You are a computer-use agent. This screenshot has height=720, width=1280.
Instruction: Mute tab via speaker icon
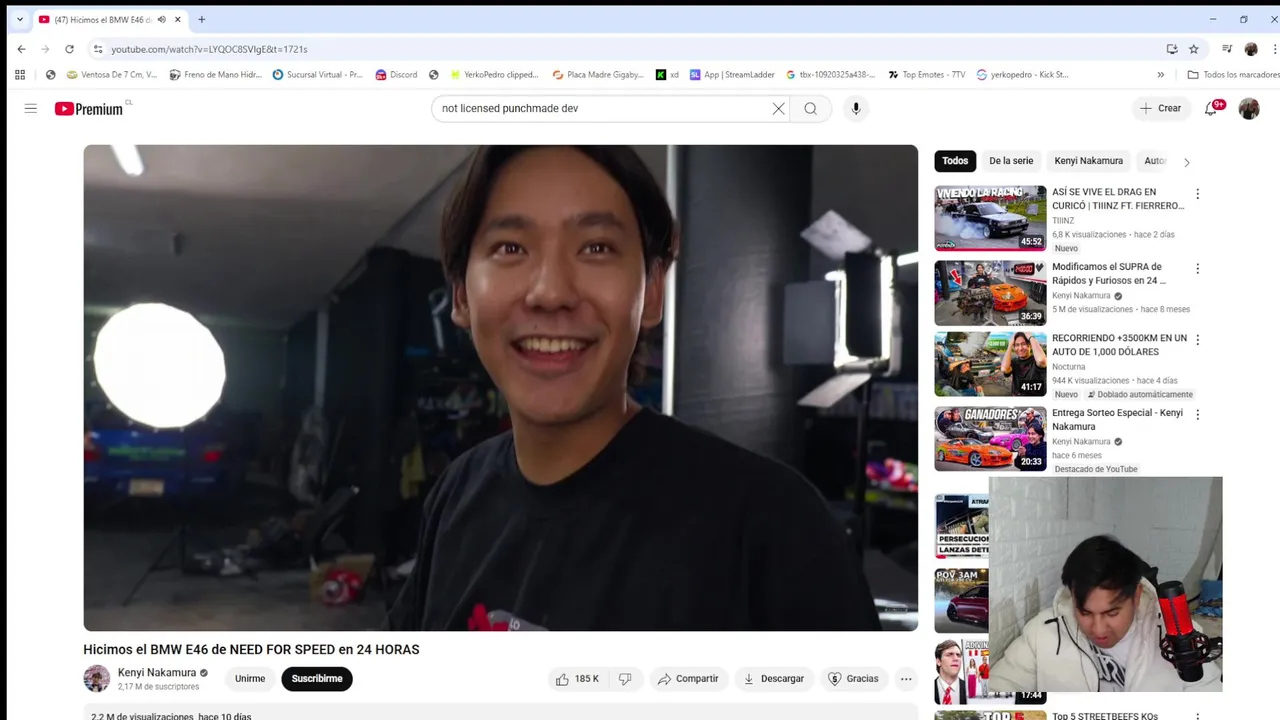tap(162, 19)
